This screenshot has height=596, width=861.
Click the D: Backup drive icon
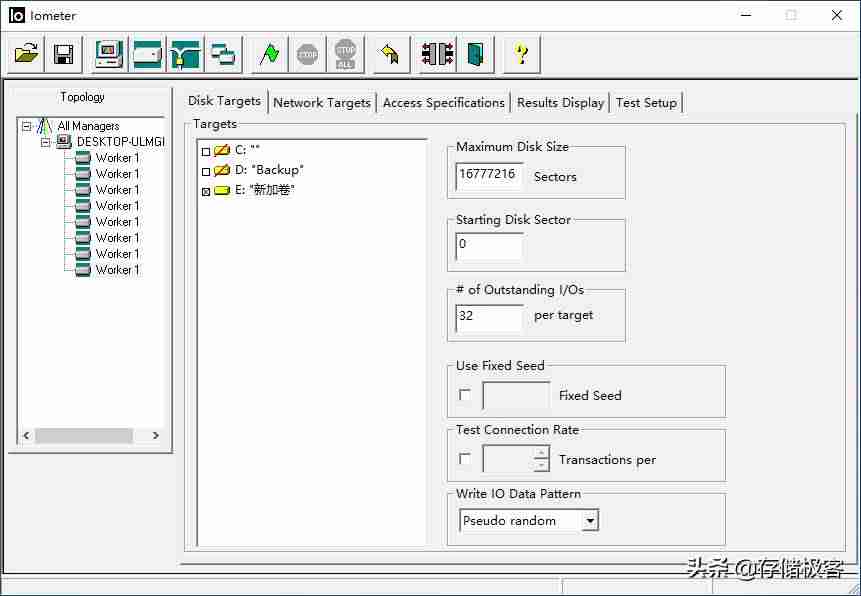tap(222, 170)
